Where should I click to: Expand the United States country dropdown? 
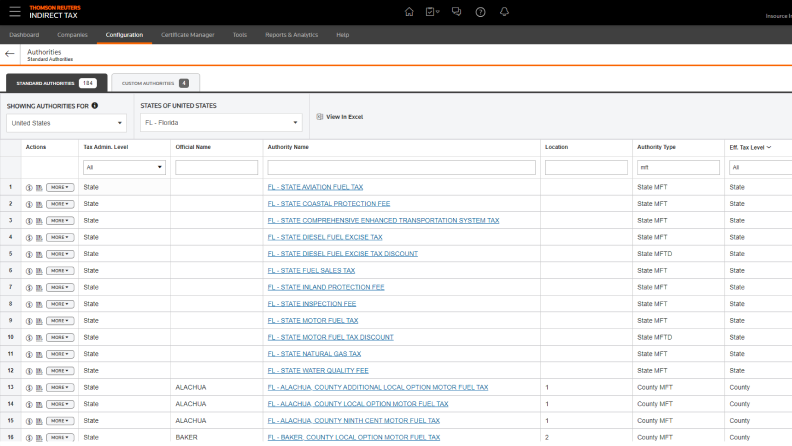click(x=66, y=123)
